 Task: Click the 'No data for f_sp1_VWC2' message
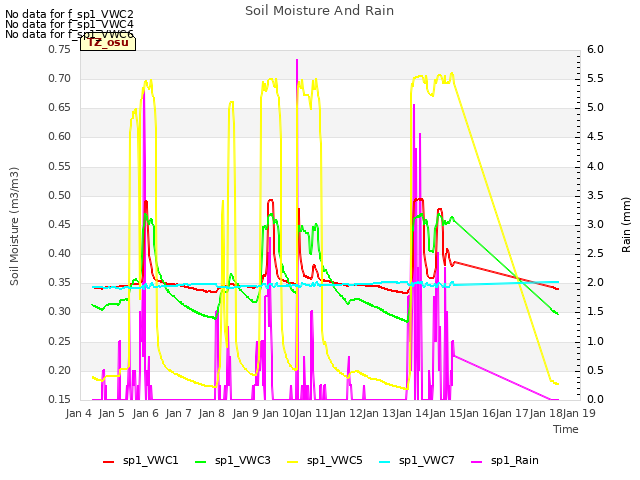click(x=69, y=14)
